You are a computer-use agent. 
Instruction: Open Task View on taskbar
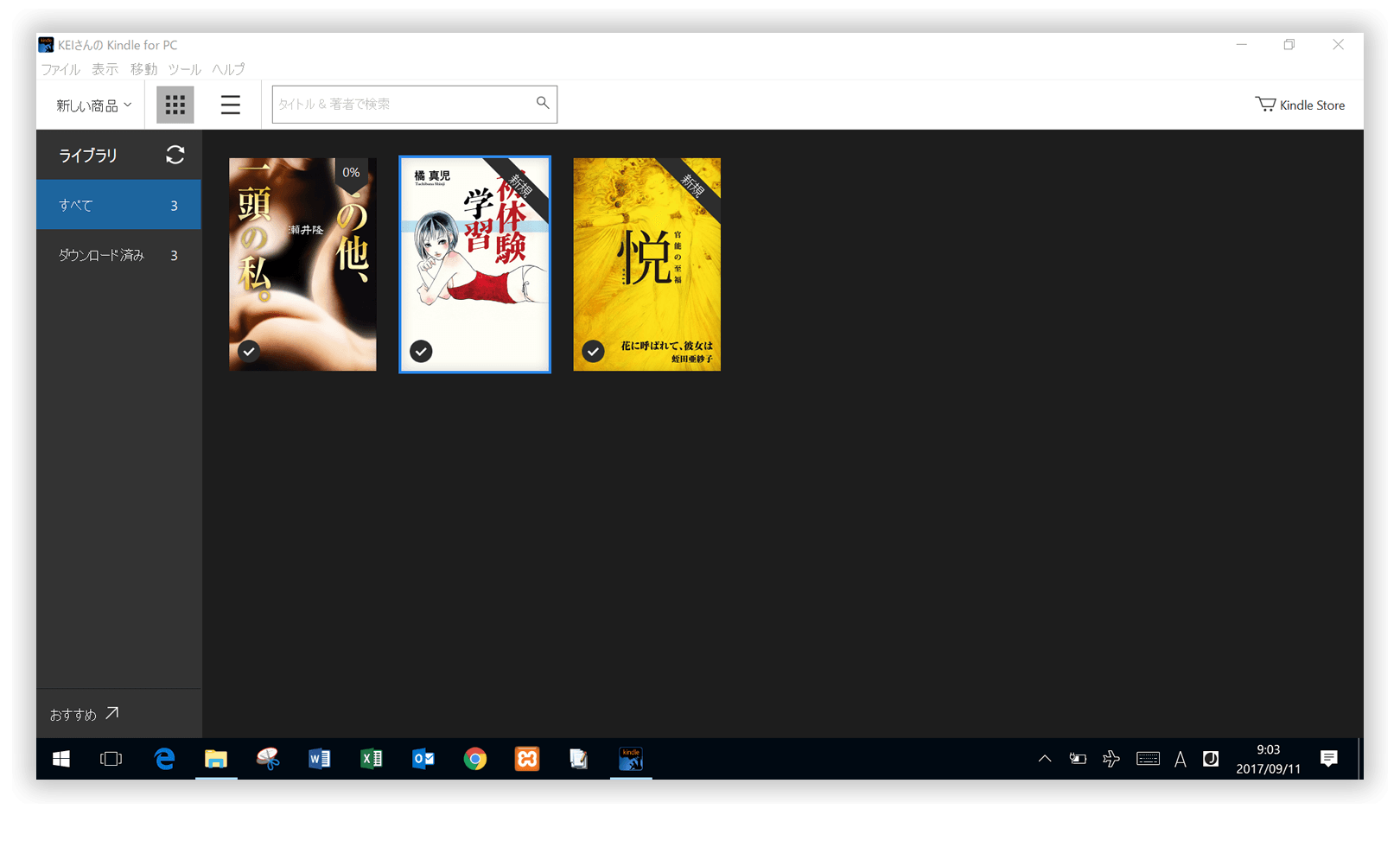111,759
